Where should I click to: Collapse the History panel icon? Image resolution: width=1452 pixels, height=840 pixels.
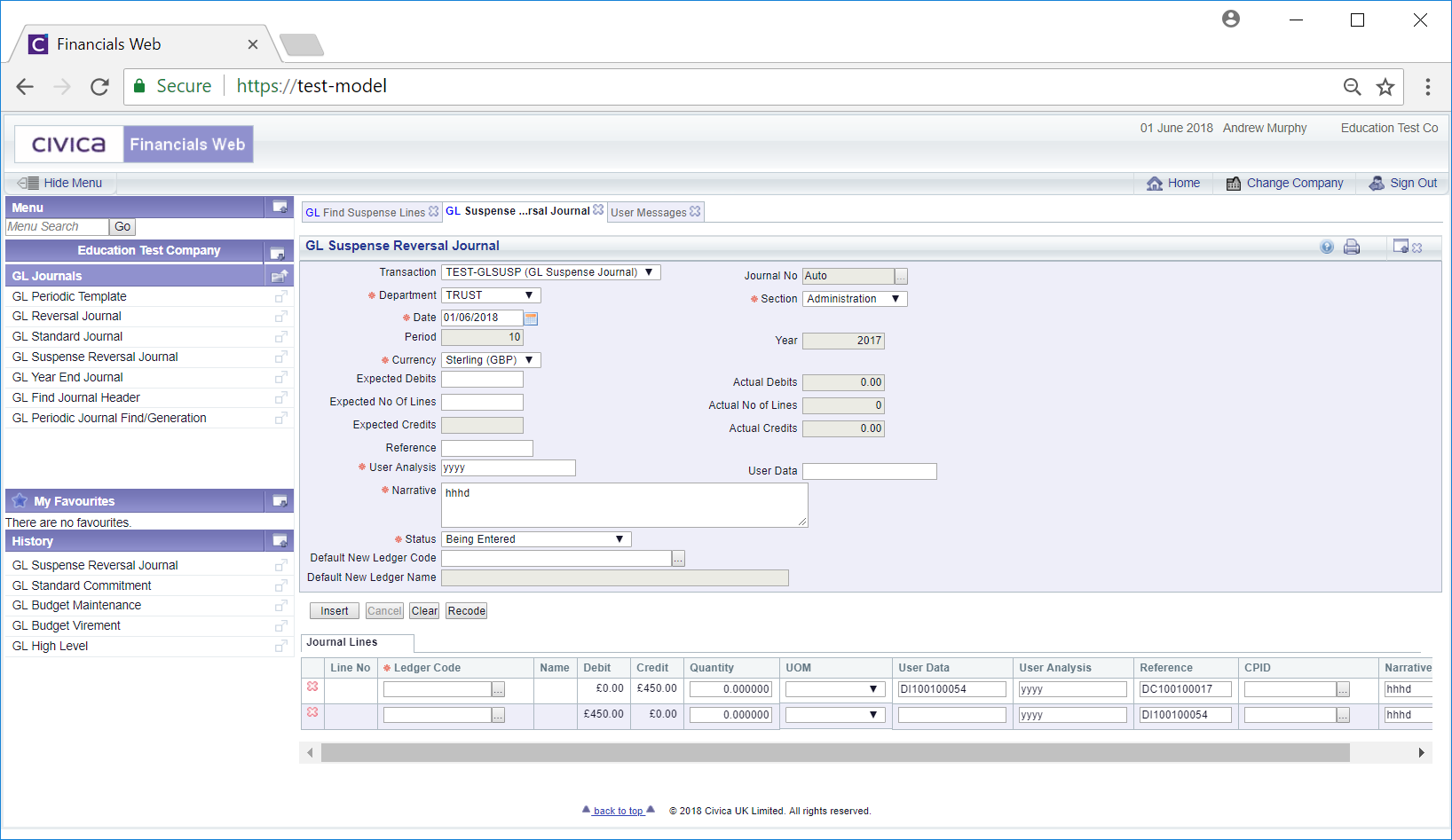[x=280, y=541]
